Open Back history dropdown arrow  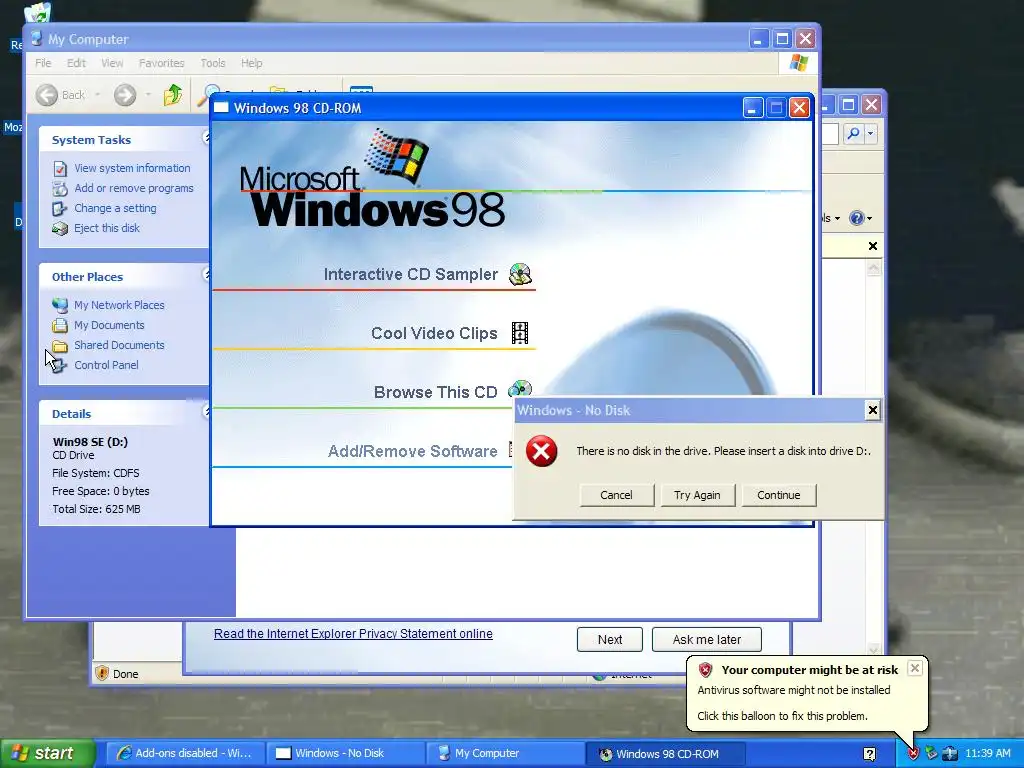97,95
